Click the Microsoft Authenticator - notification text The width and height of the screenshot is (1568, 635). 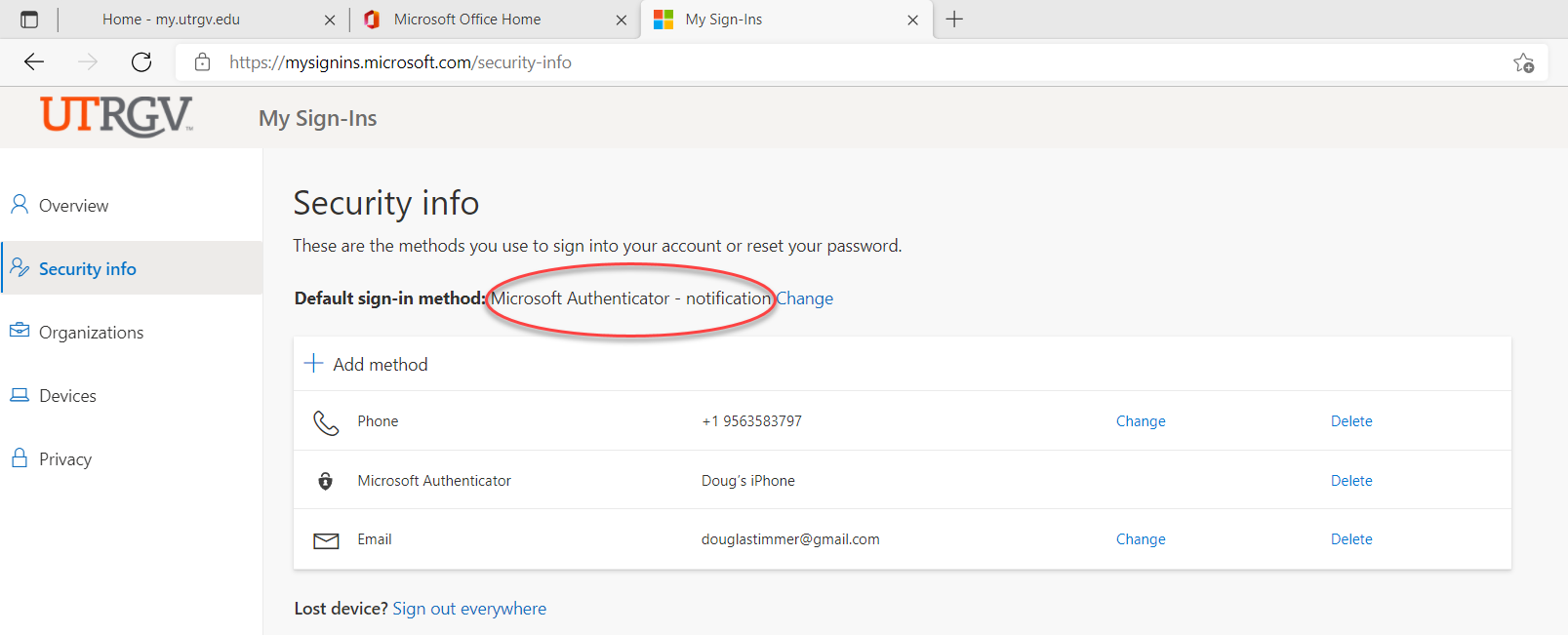coord(630,298)
